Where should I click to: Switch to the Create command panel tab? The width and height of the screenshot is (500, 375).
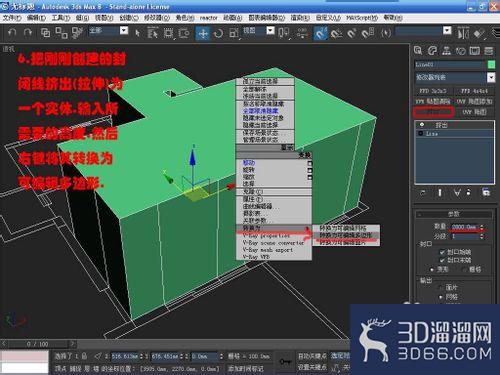[418, 51]
